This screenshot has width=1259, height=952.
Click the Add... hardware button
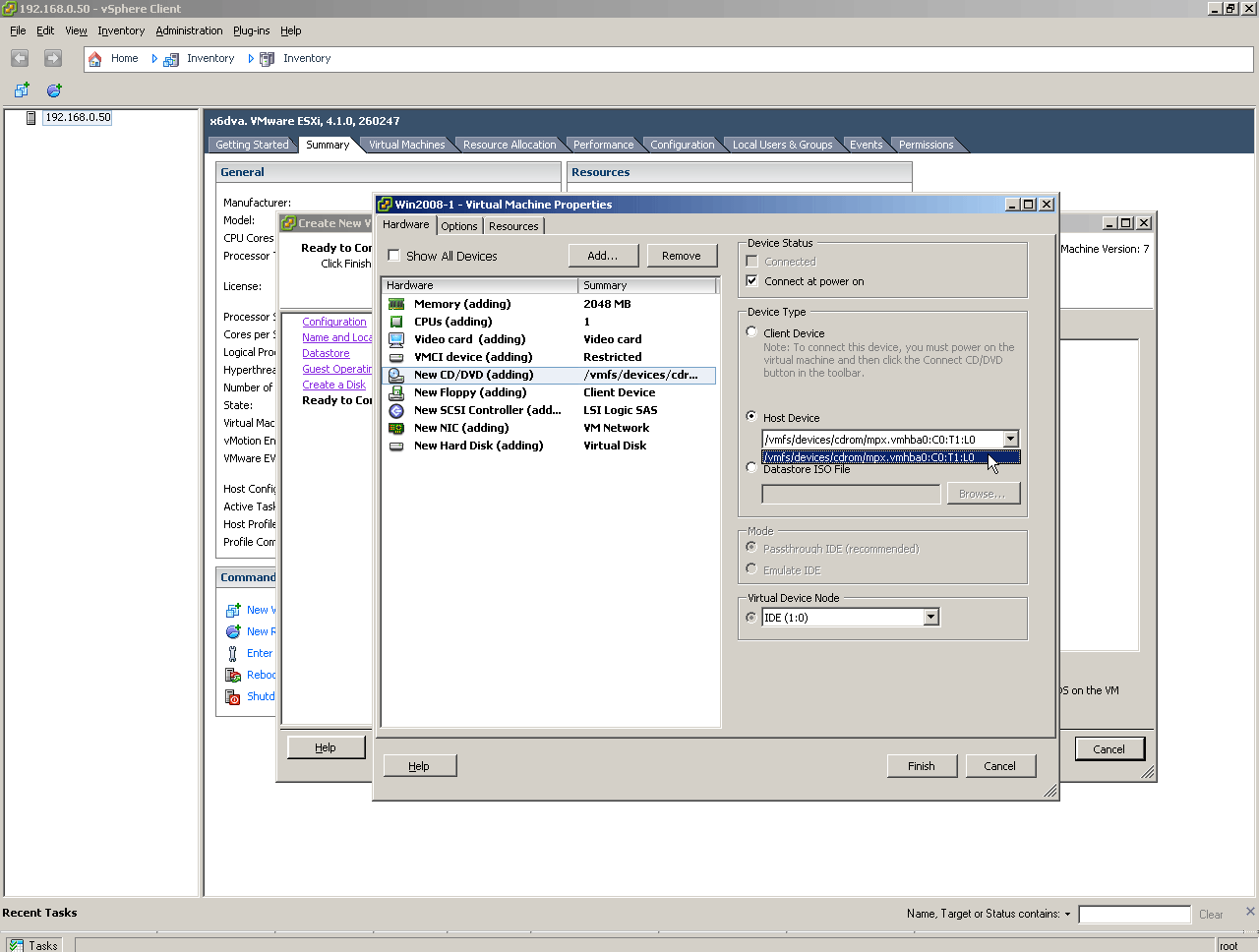click(x=603, y=256)
